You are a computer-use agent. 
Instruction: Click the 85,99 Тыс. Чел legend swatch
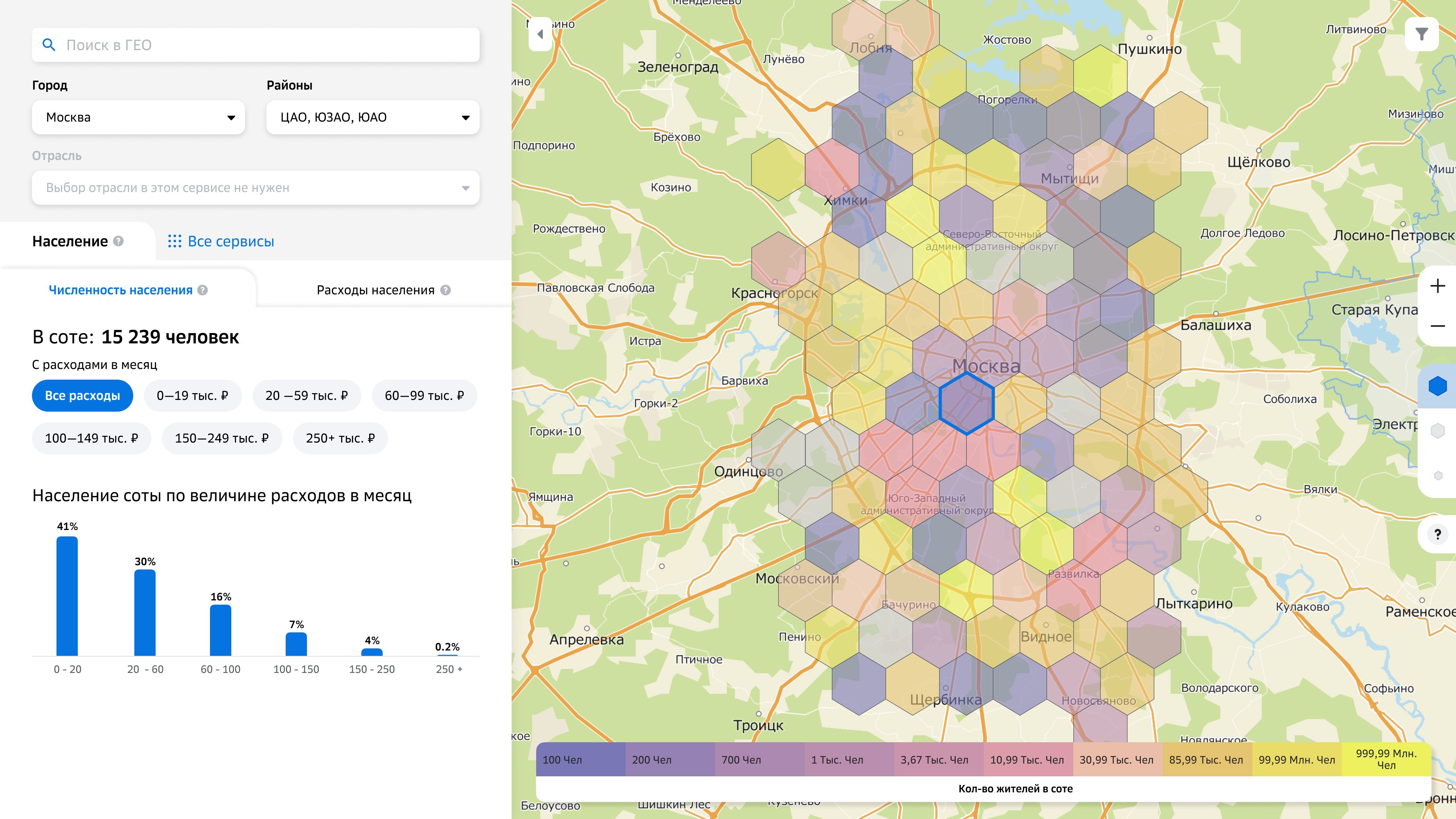1207,760
